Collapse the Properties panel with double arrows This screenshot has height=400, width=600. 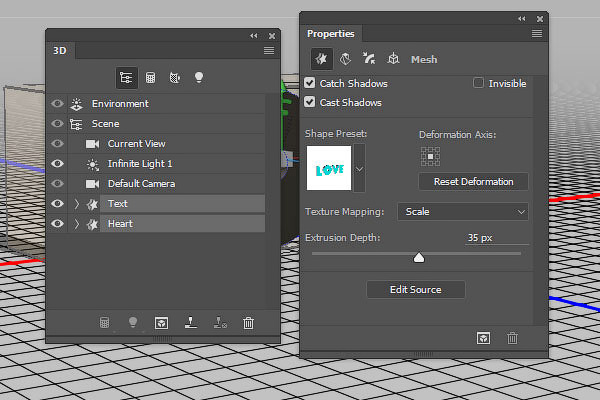(x=522, y=19)
